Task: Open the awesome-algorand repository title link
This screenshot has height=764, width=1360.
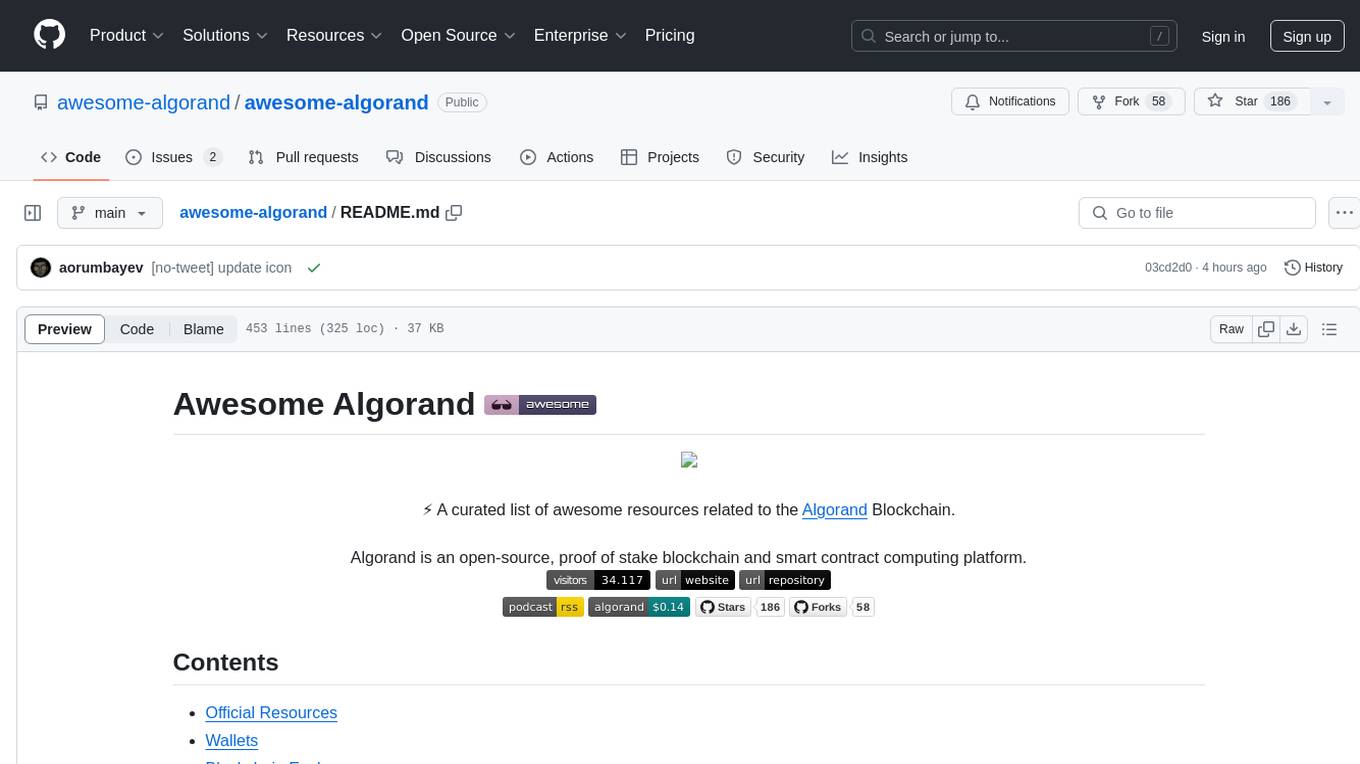Action: tap(336, 102)
